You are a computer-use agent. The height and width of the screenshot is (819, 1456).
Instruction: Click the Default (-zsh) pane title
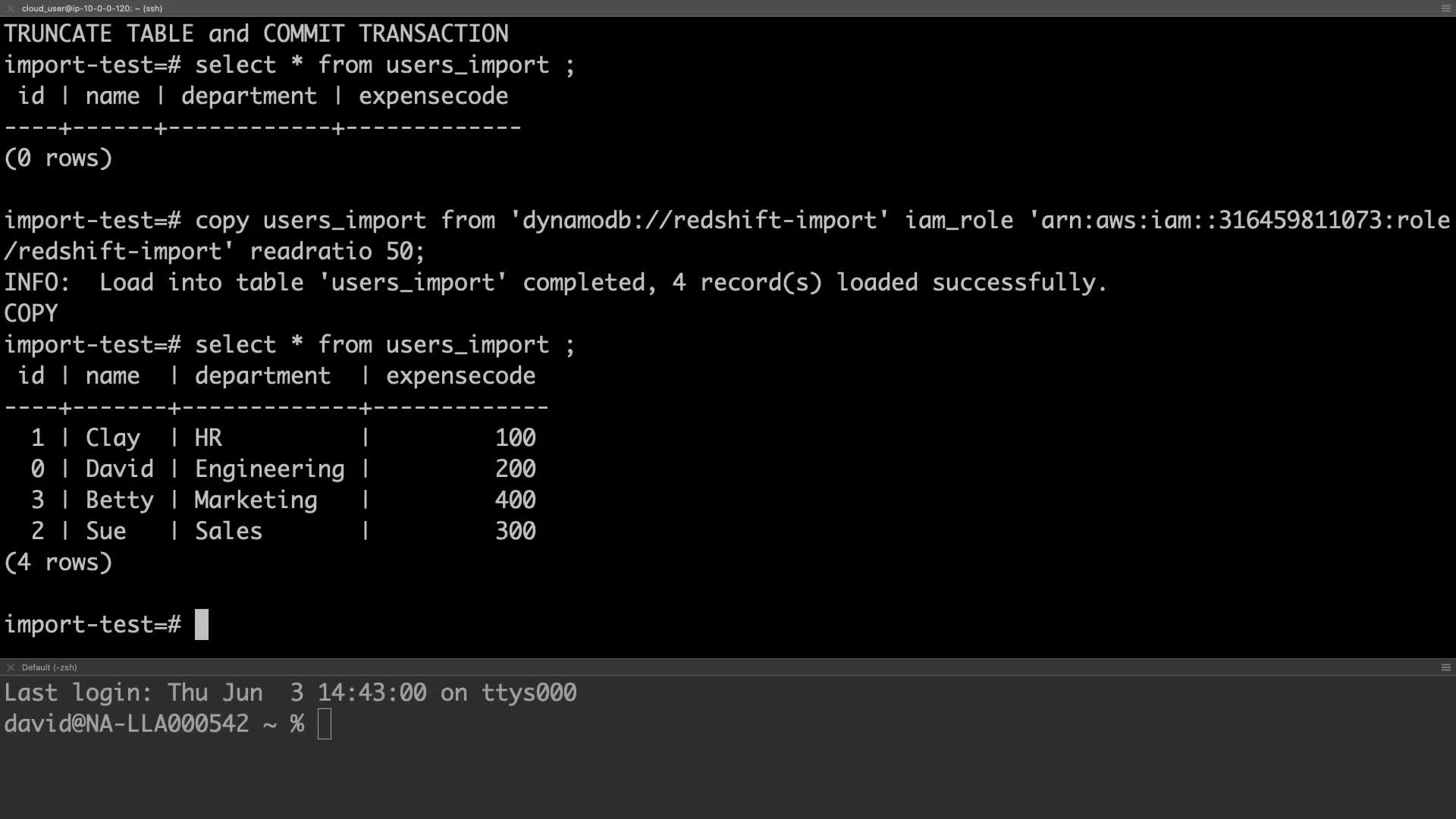(x=49, y=667)
